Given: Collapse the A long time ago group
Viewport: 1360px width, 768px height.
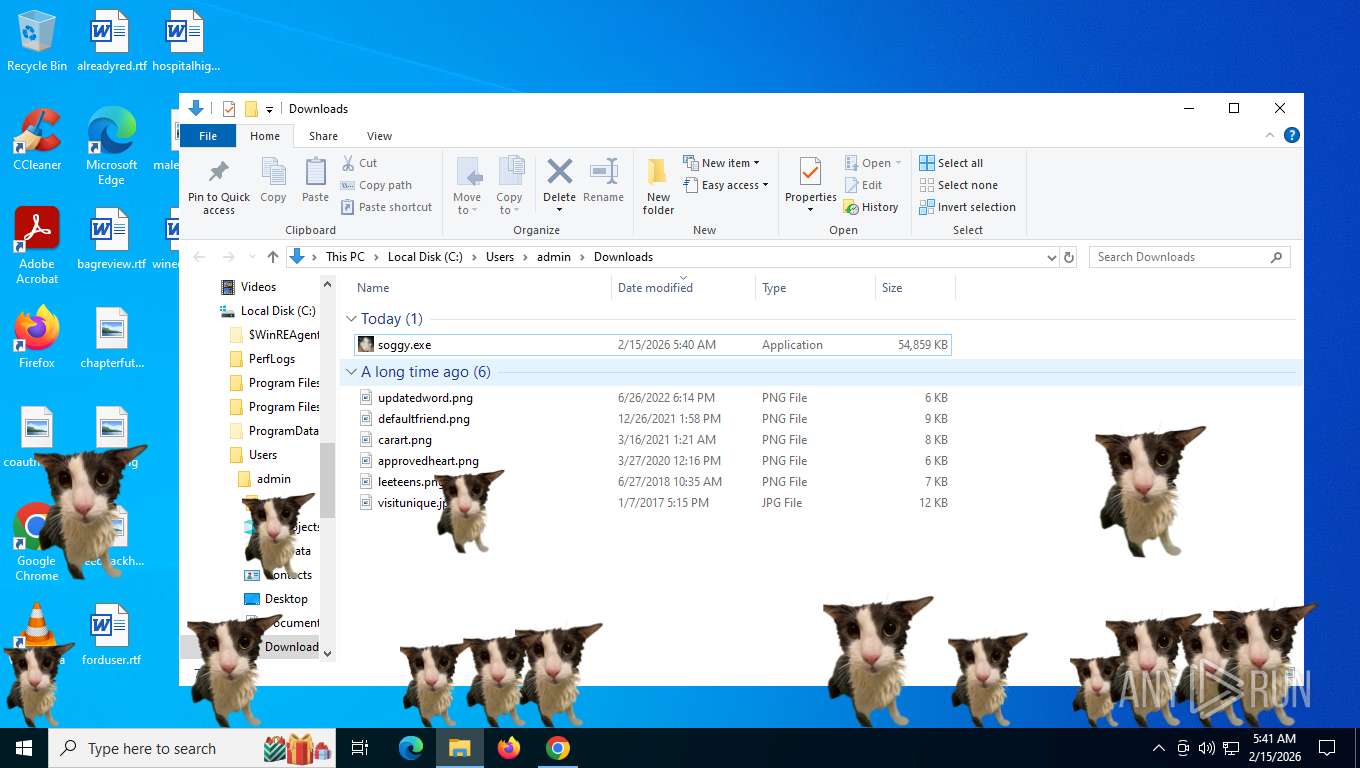Looking at the screenshot, I should [x=351, y=372].
